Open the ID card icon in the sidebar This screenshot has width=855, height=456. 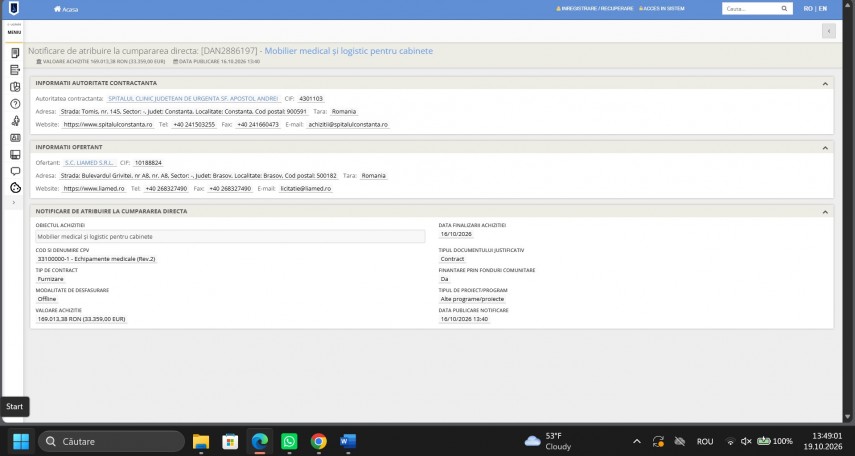[15, 137]
